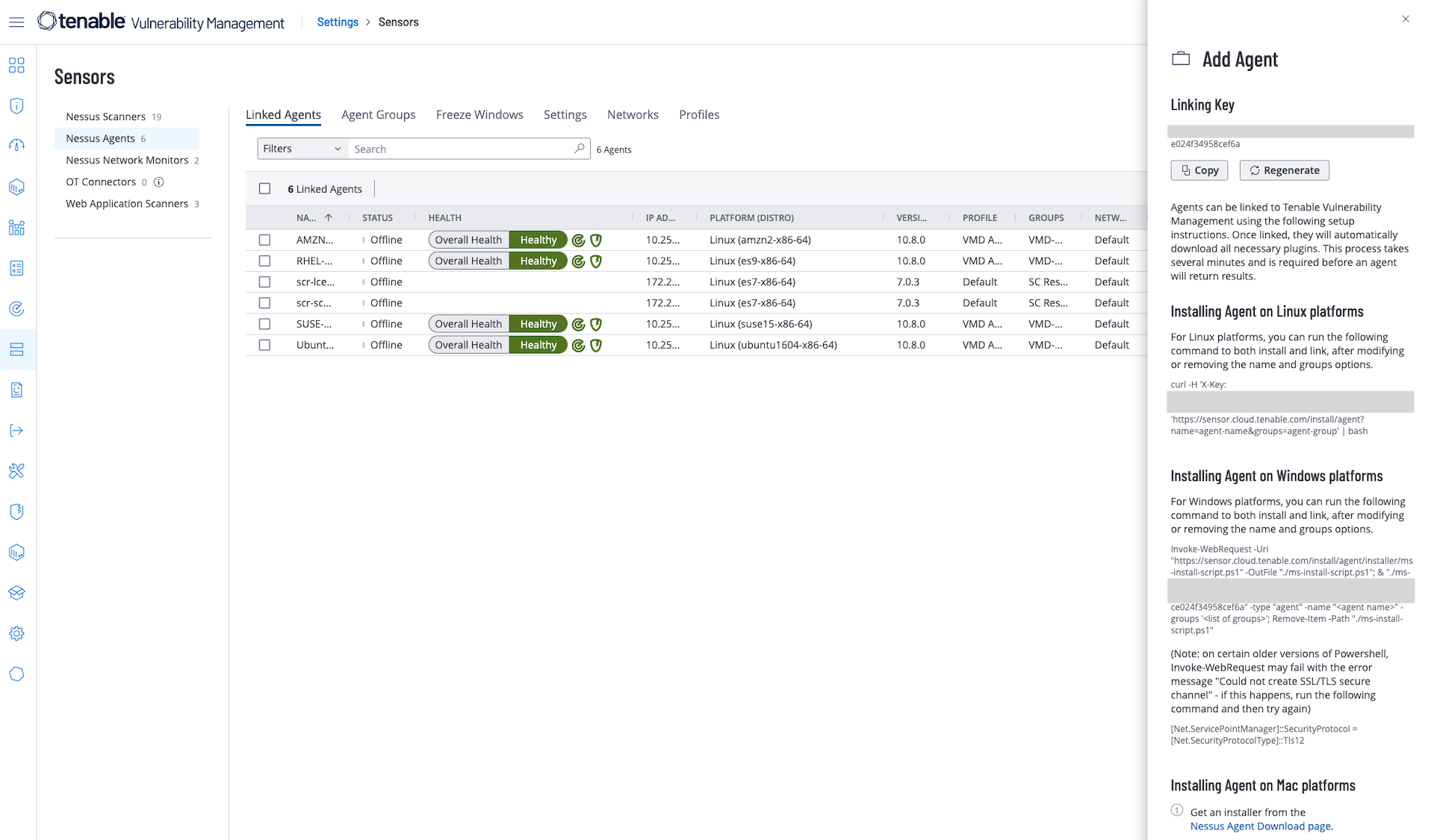Click the AMZN row green circular check icon
This screenshot has height=840, width=1434.
point(578,240)
